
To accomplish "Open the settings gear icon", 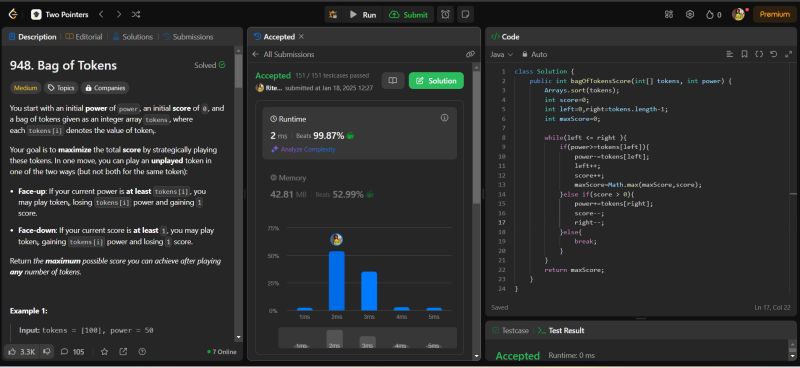I will click(690, 14).
